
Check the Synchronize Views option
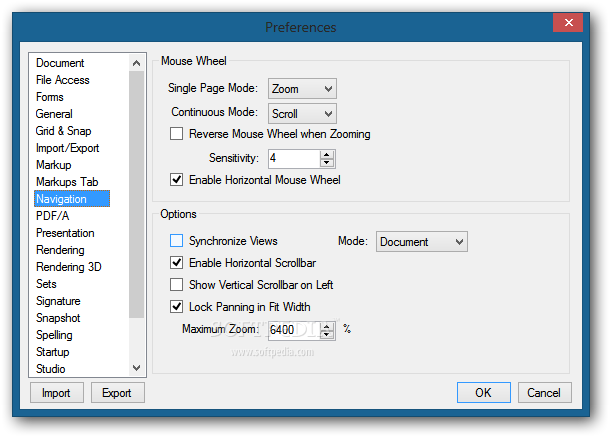pos(177,241)
